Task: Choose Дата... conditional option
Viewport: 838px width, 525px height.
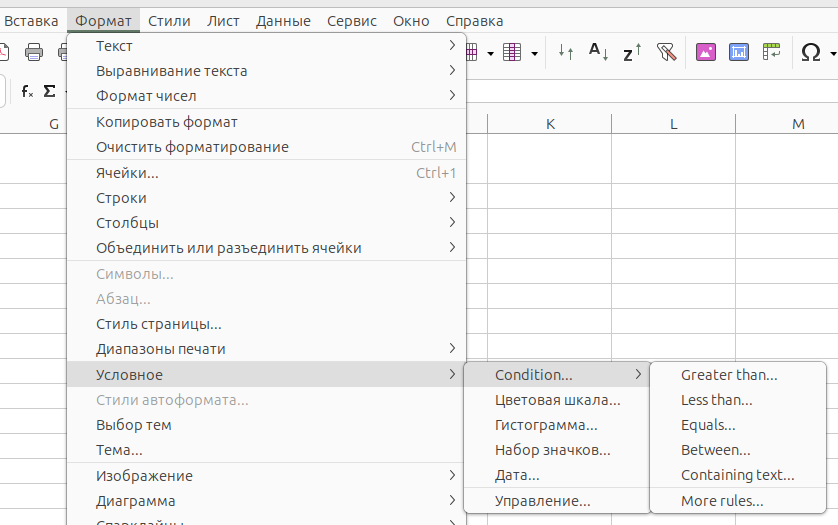Action: point(557,475)
